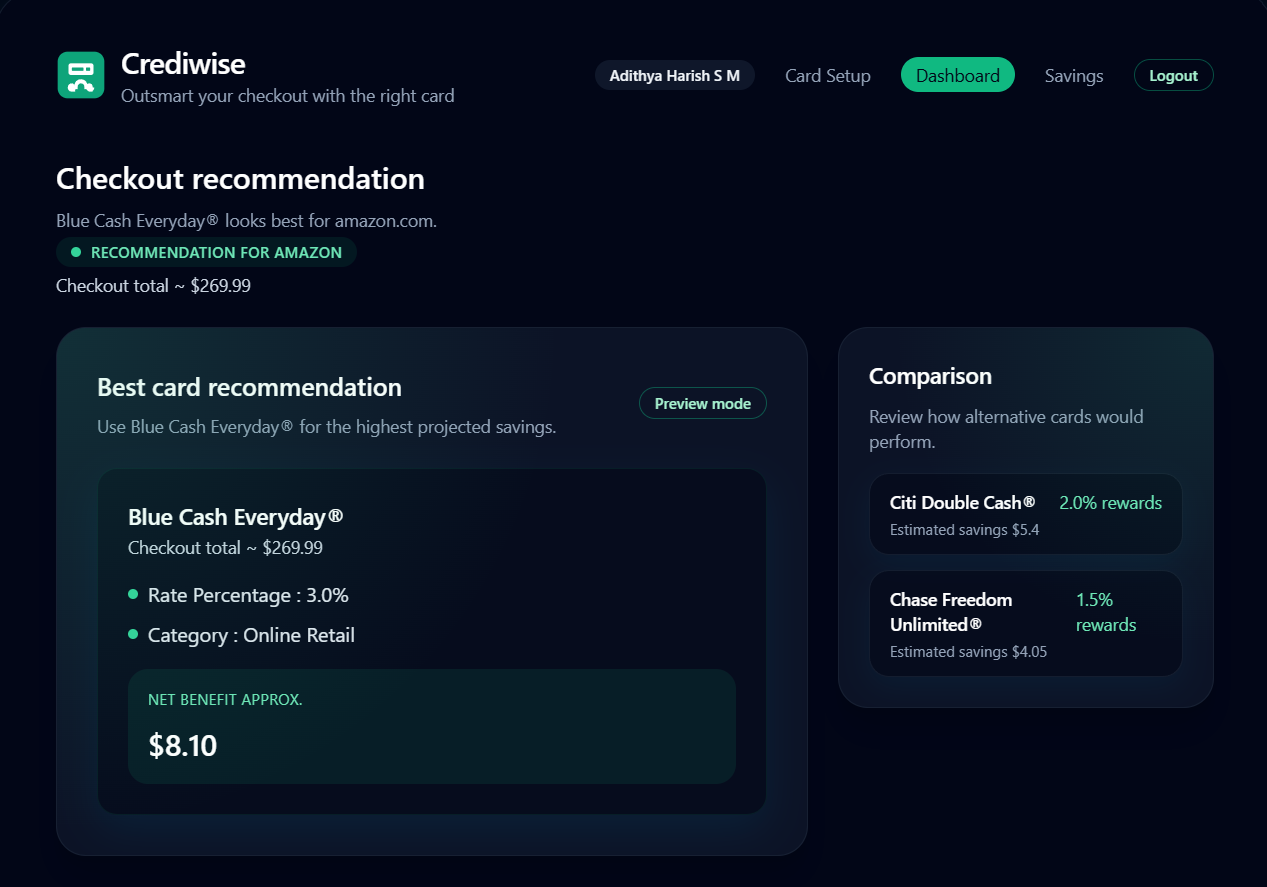Screen dimensions: 1267x887
Task: Click 'Review how alternative cards would perform.'
Action: pyautogui.click(x=1006, y=429)
